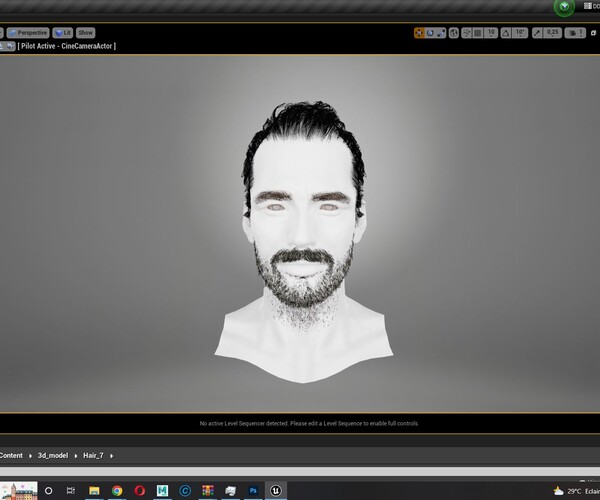This screenshot has width=600, height=500.
Task: Click the taskbar search highlight castle image
Action: [19, 491]
